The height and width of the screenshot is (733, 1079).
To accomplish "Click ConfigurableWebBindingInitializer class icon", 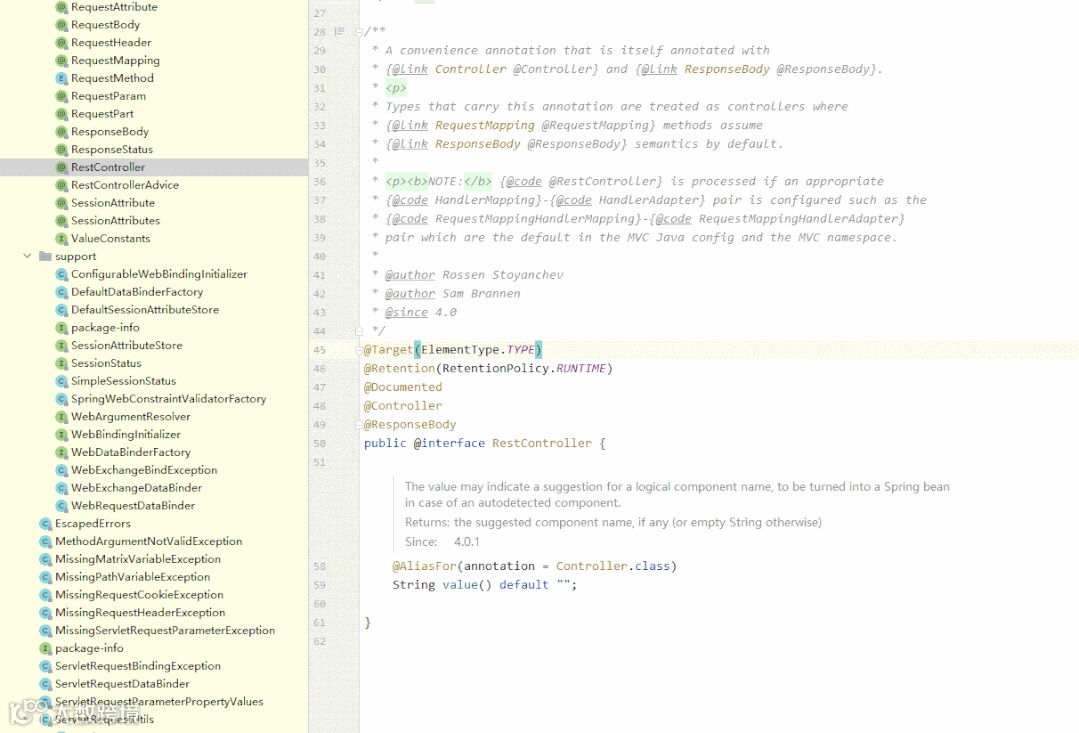I will point(61,274).
